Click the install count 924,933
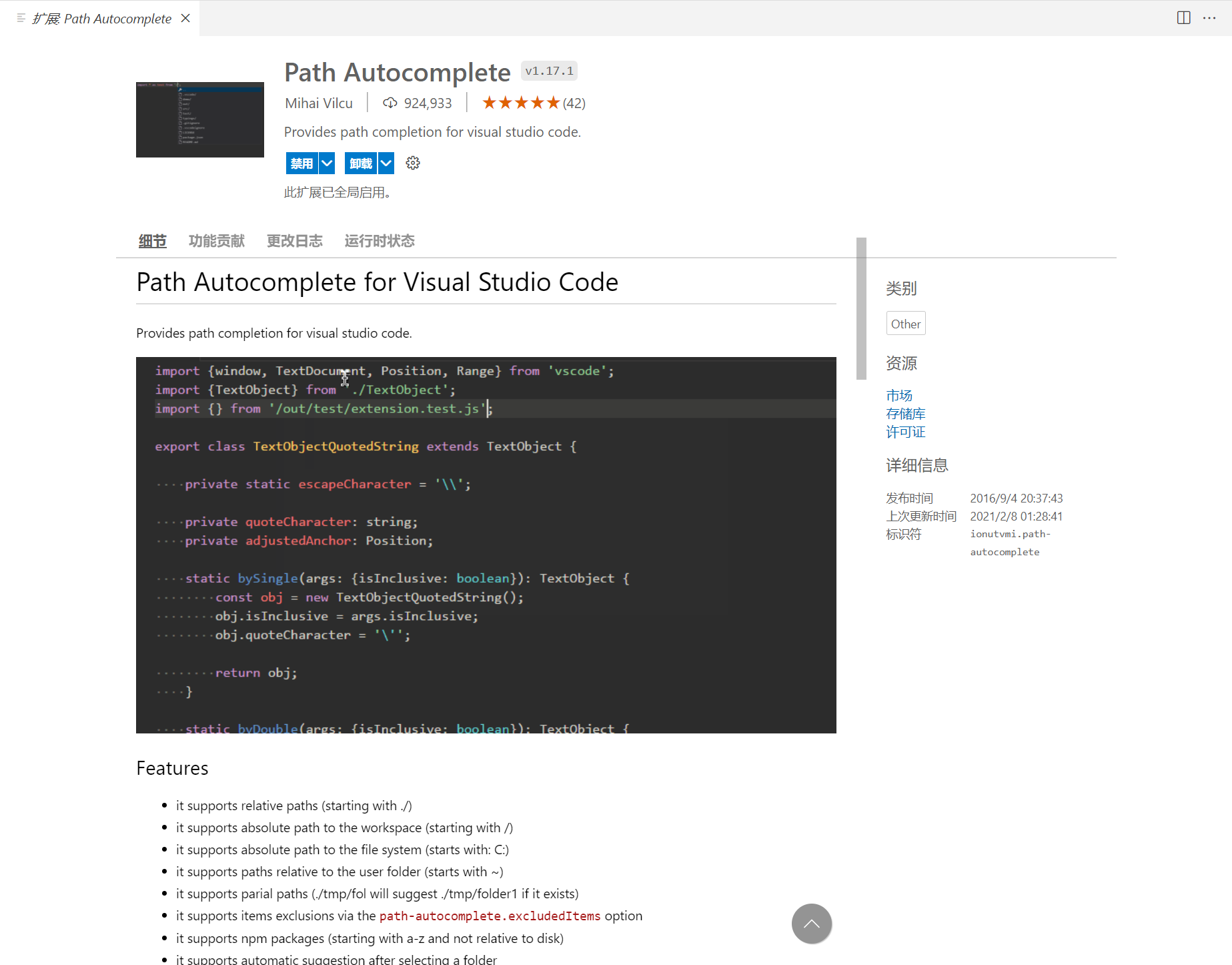 428,103
